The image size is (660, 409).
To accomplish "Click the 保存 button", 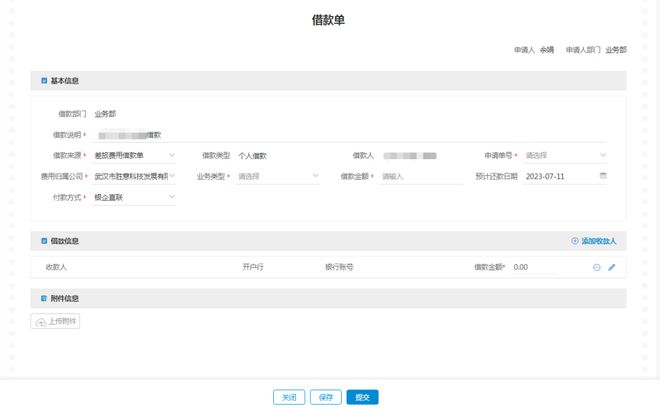I will tap(325, 397).
